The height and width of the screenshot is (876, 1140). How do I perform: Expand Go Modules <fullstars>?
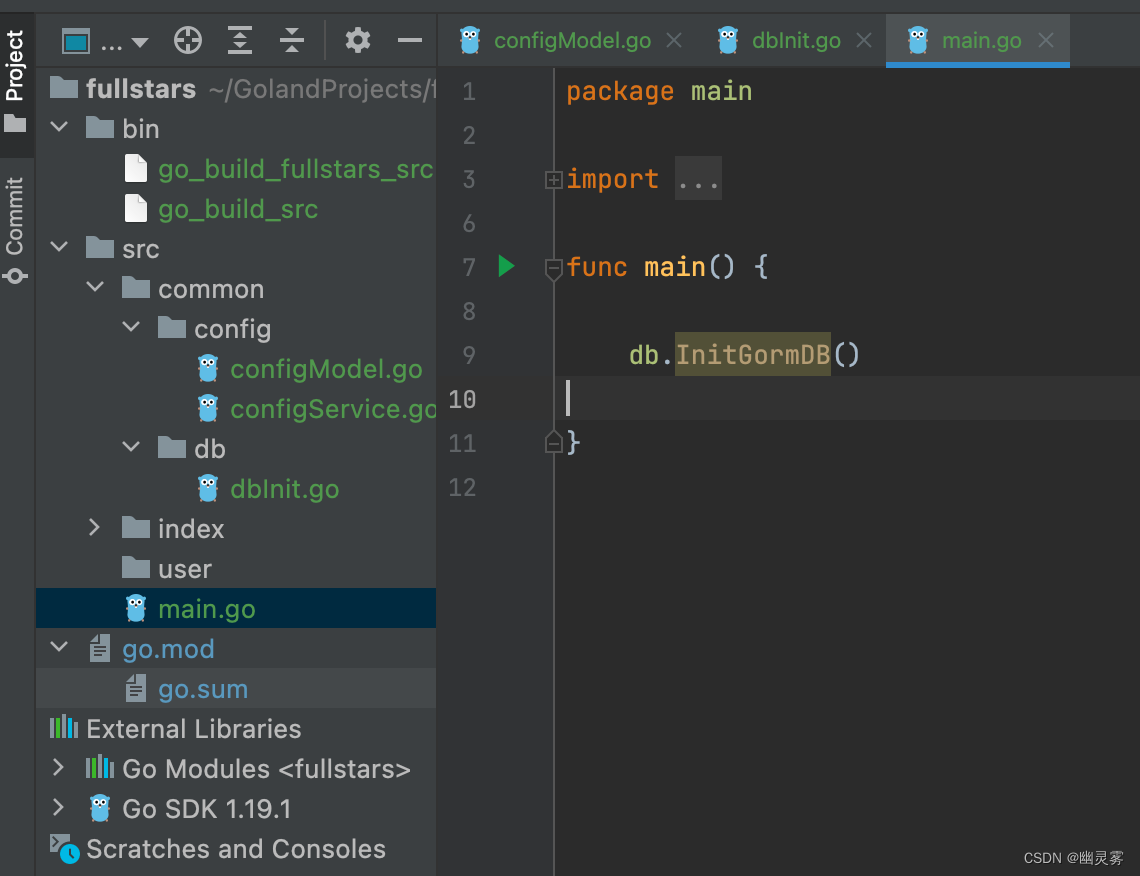[x=59, y=768]
